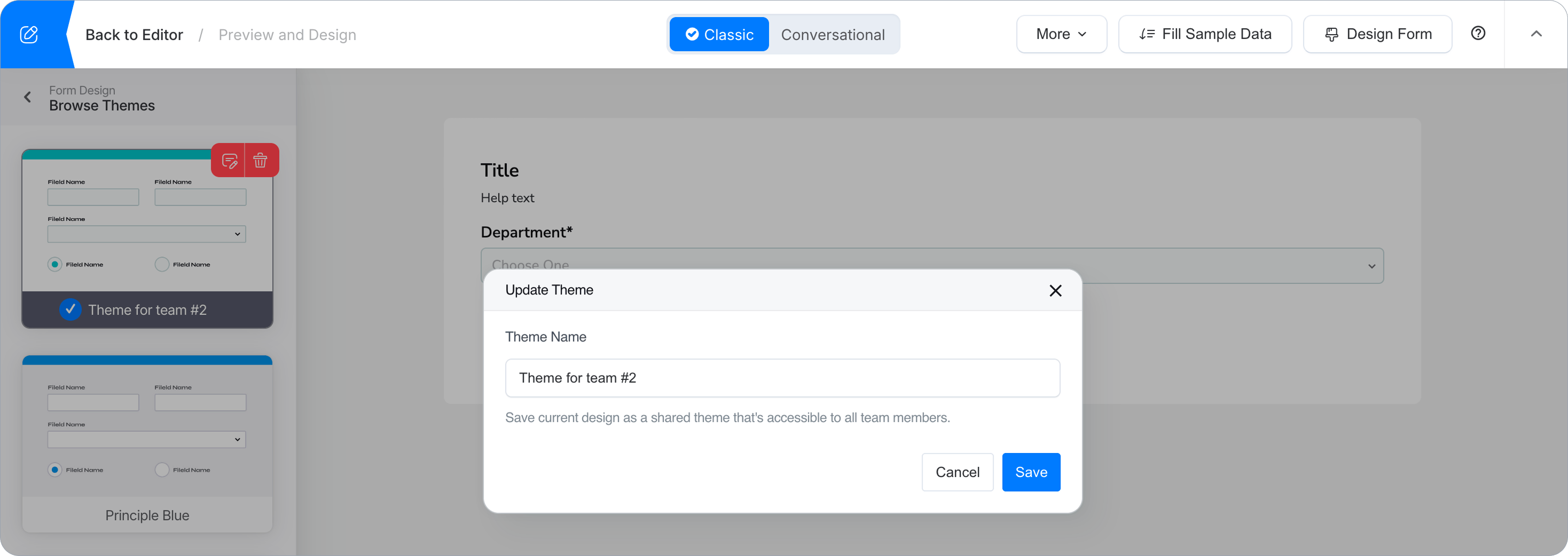Open the help question mark icon
This screenshot has height=556, width=1568.
pyautogui.click(x=1478, y=34)
